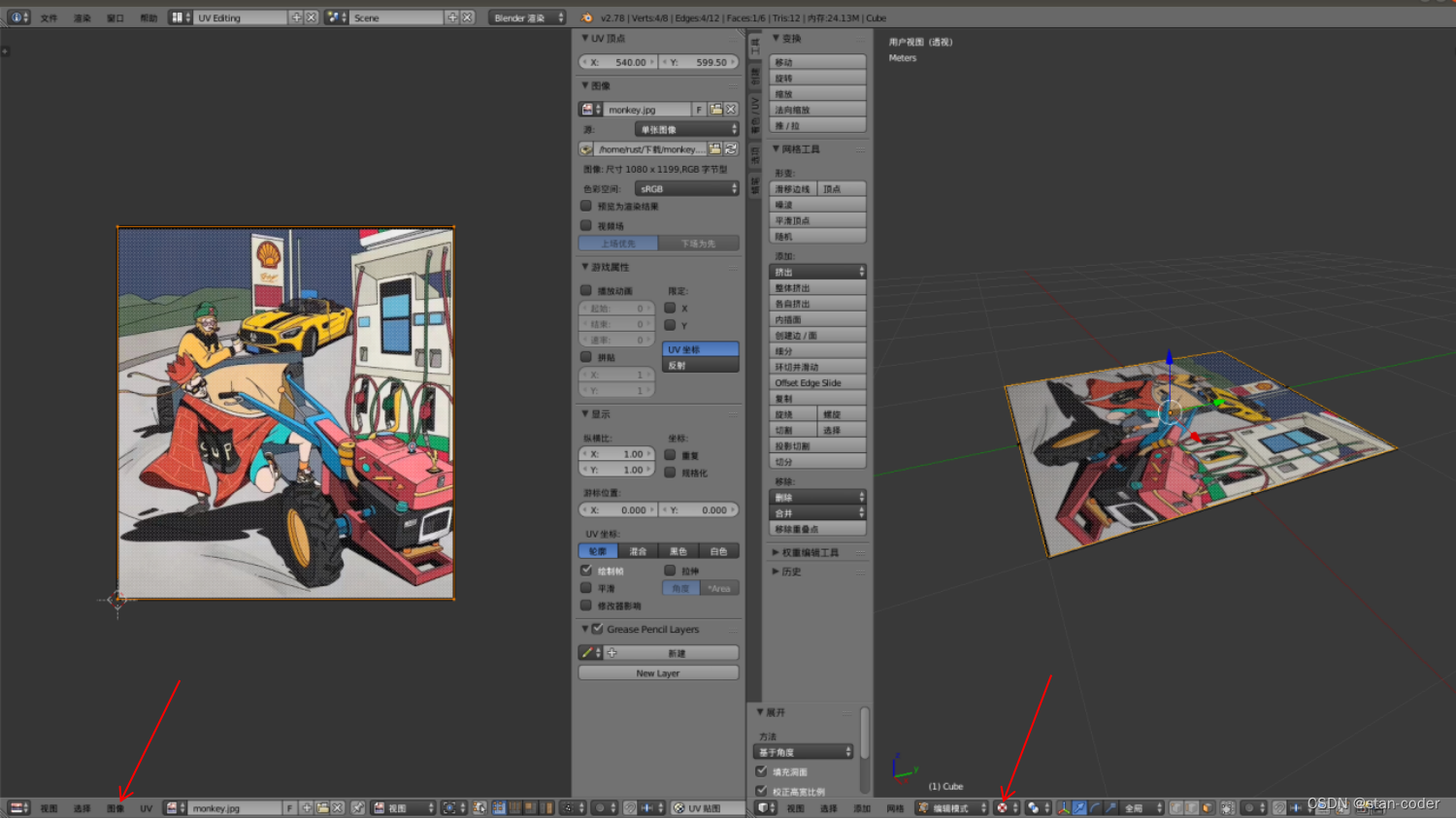Image resolution: width=1456 pixels, height=819 pixels.
Task: Open the Image Editor type icon bottom-left
Action: pos(17,807)
